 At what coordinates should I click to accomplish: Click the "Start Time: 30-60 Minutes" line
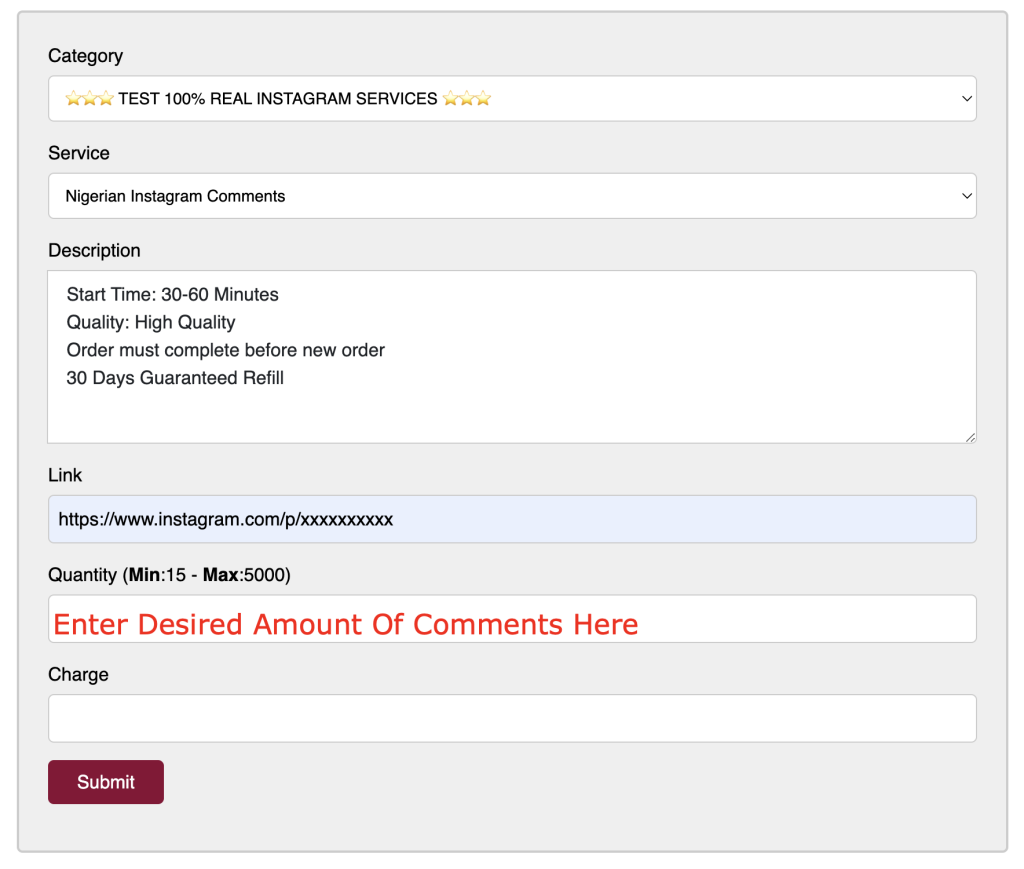pos(172,295)
